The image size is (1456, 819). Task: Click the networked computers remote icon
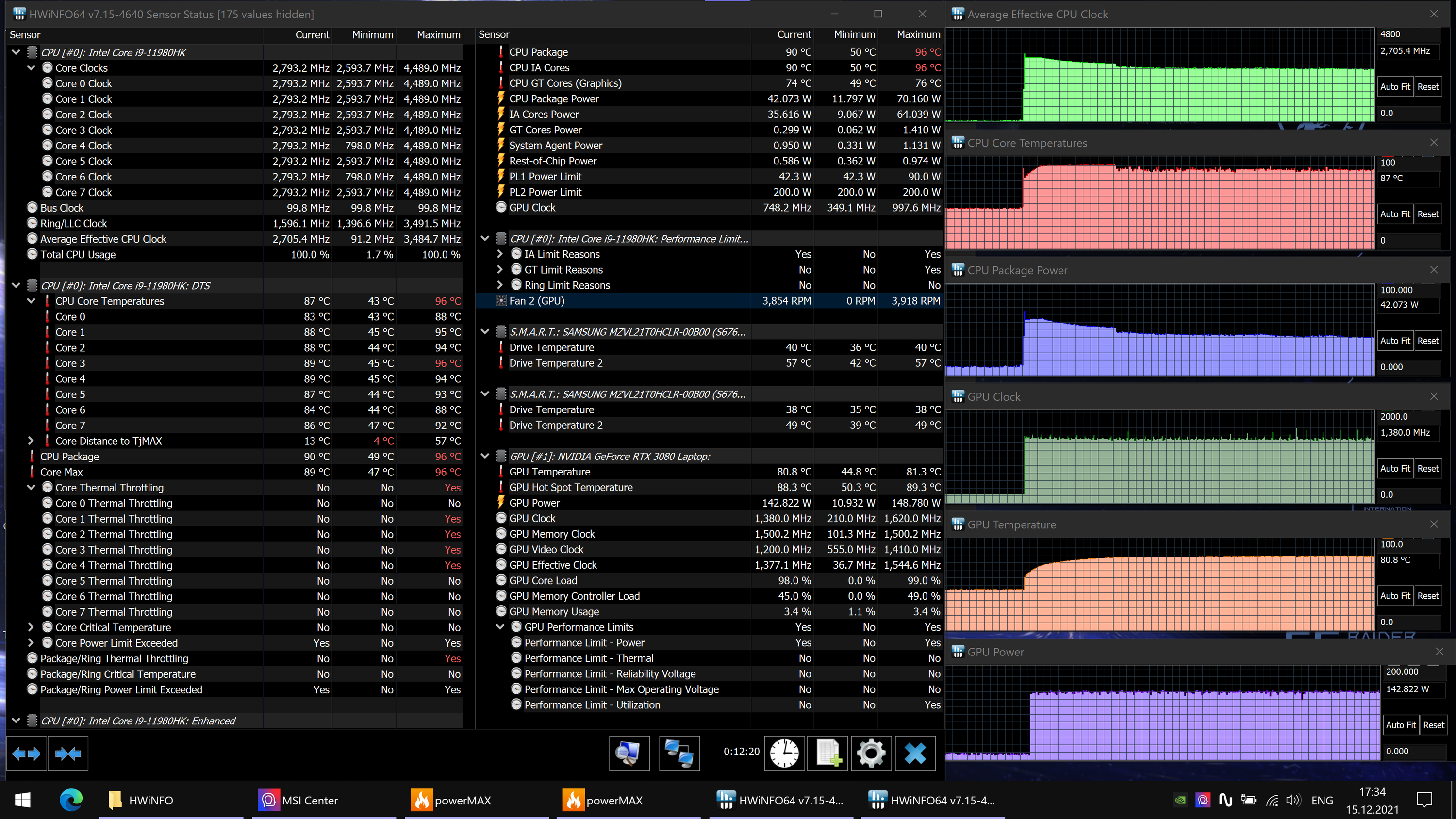679,753
